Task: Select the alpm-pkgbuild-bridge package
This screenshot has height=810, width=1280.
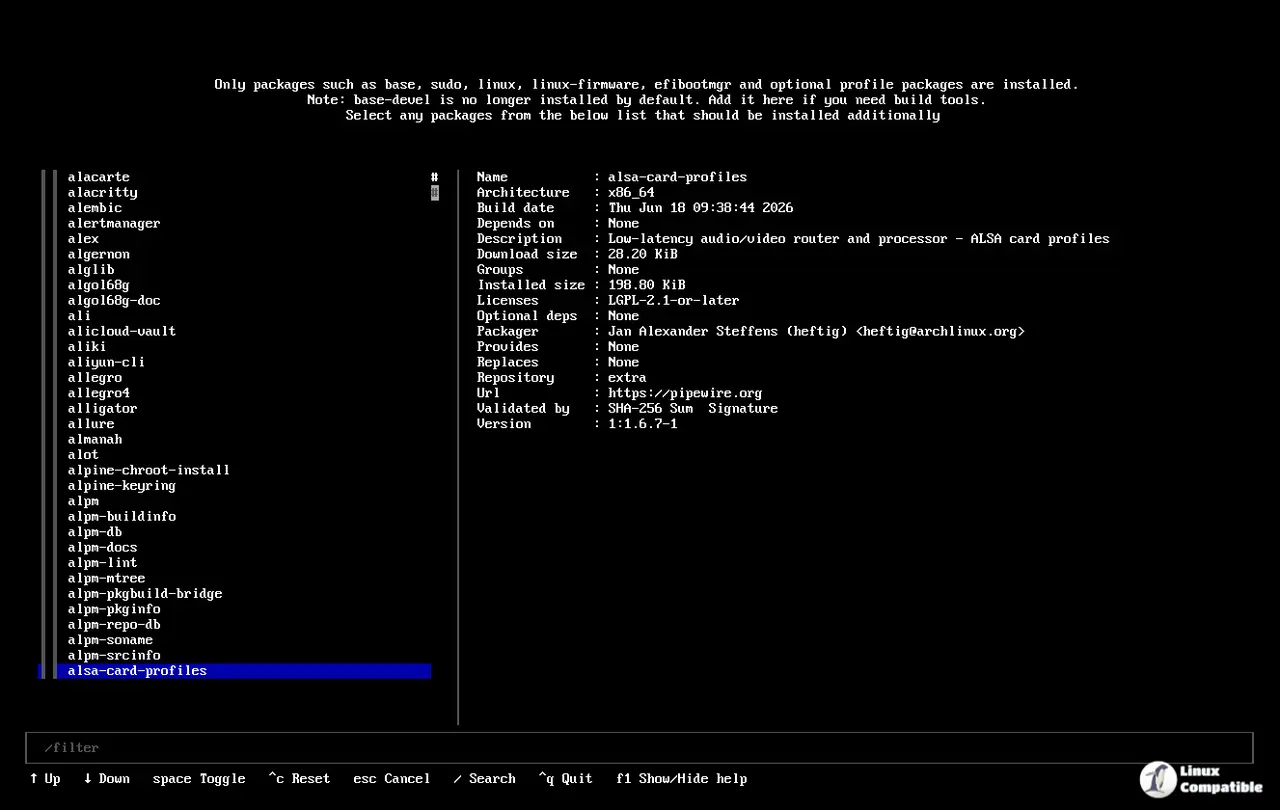Action: 145,594
